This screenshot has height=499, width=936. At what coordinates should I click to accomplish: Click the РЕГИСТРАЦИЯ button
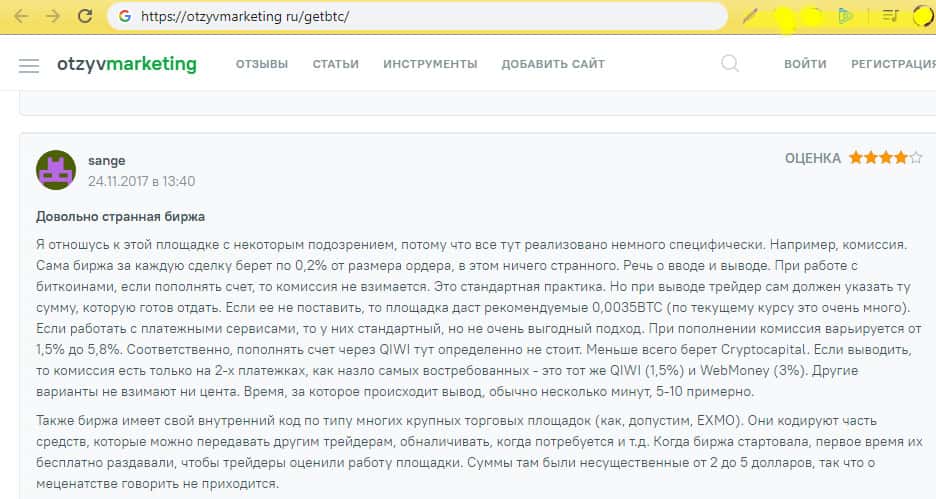(x=892, y=64)
